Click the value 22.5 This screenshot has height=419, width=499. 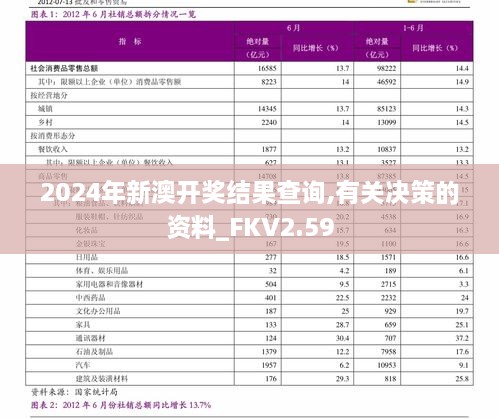[342, 298]
